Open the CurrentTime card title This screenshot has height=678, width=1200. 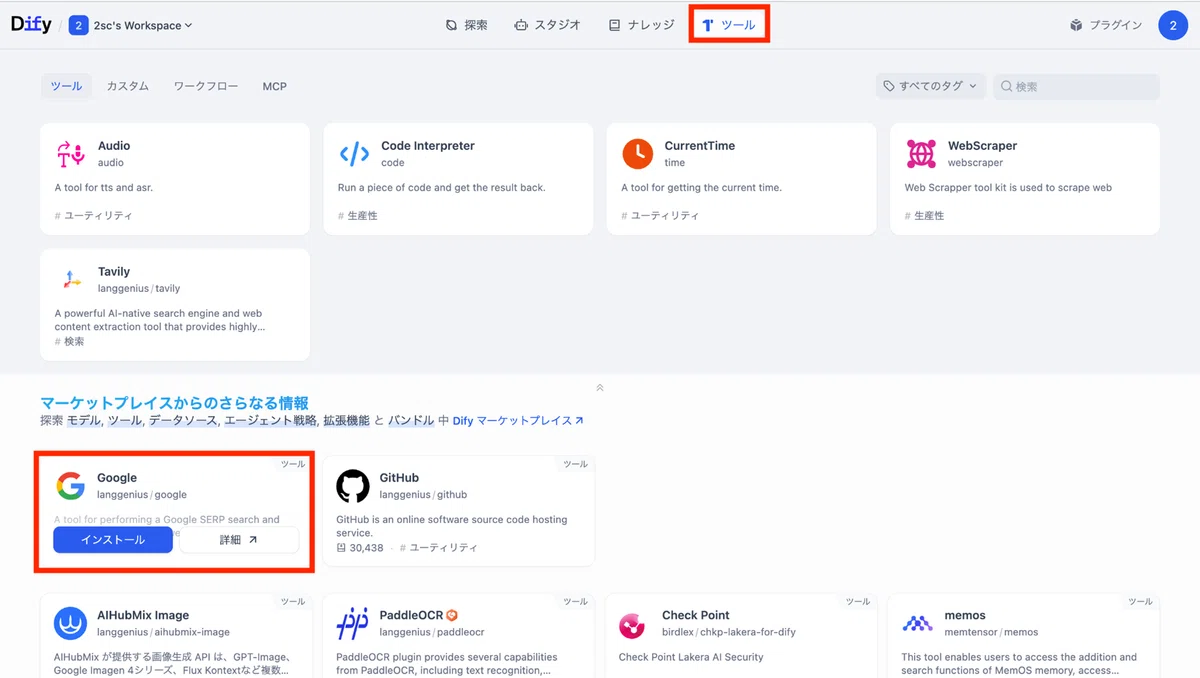pos(700,146)
